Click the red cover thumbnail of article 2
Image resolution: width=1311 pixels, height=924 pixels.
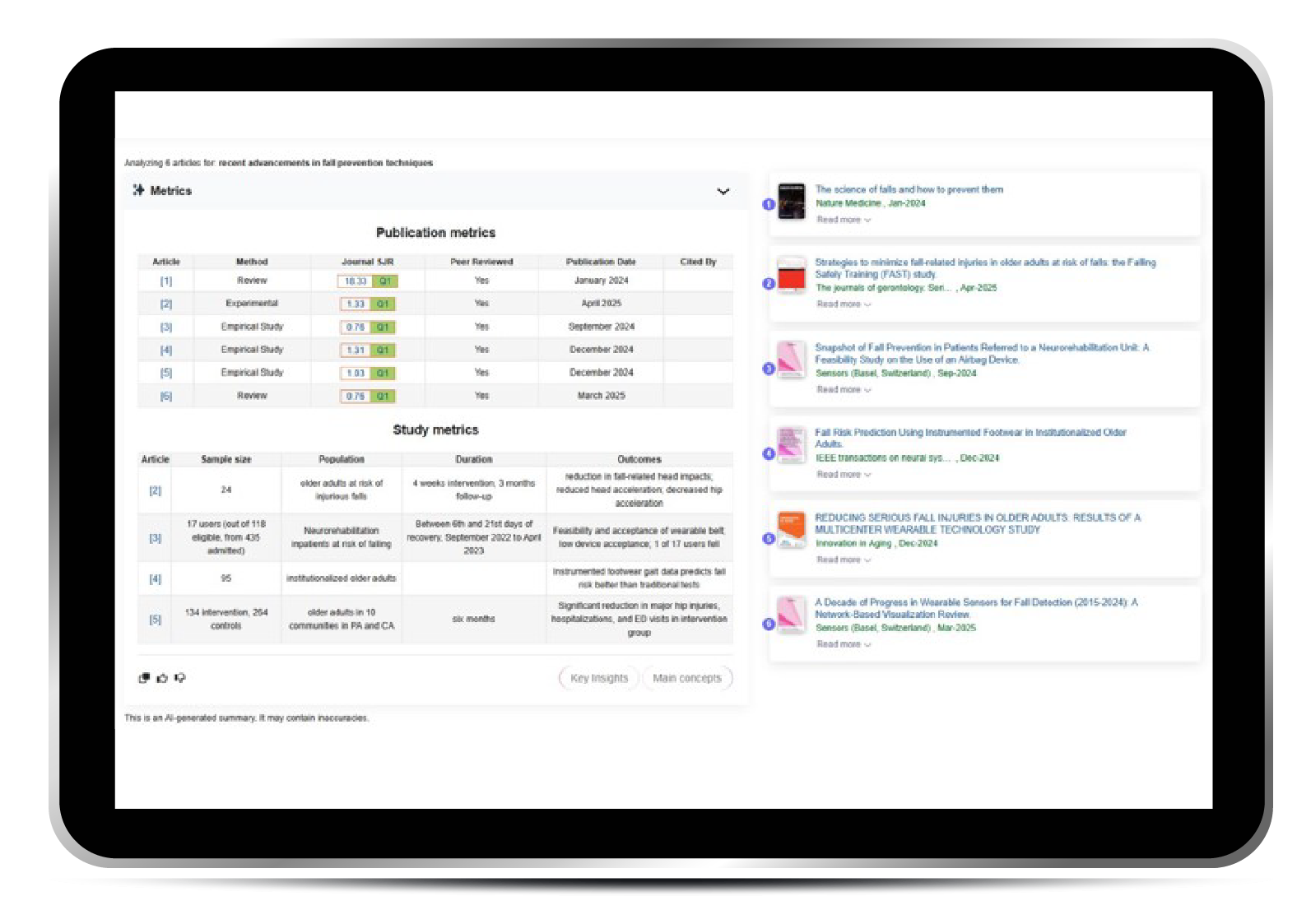[791, 276]
